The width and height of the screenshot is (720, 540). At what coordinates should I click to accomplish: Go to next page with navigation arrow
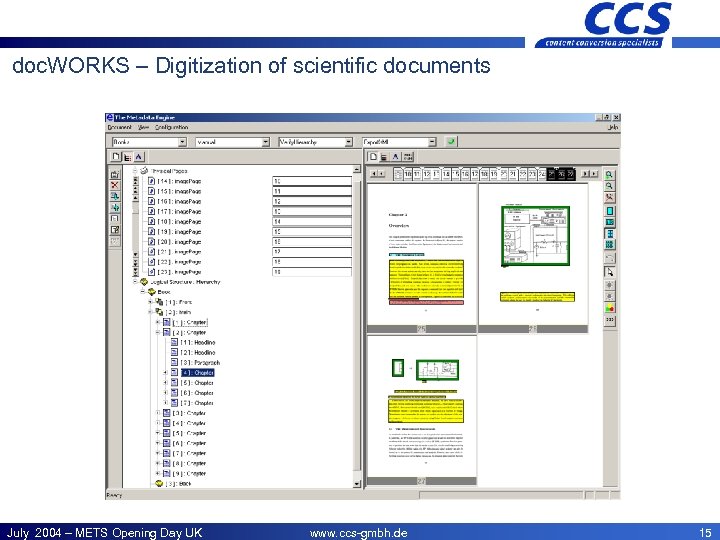(586, 174)
